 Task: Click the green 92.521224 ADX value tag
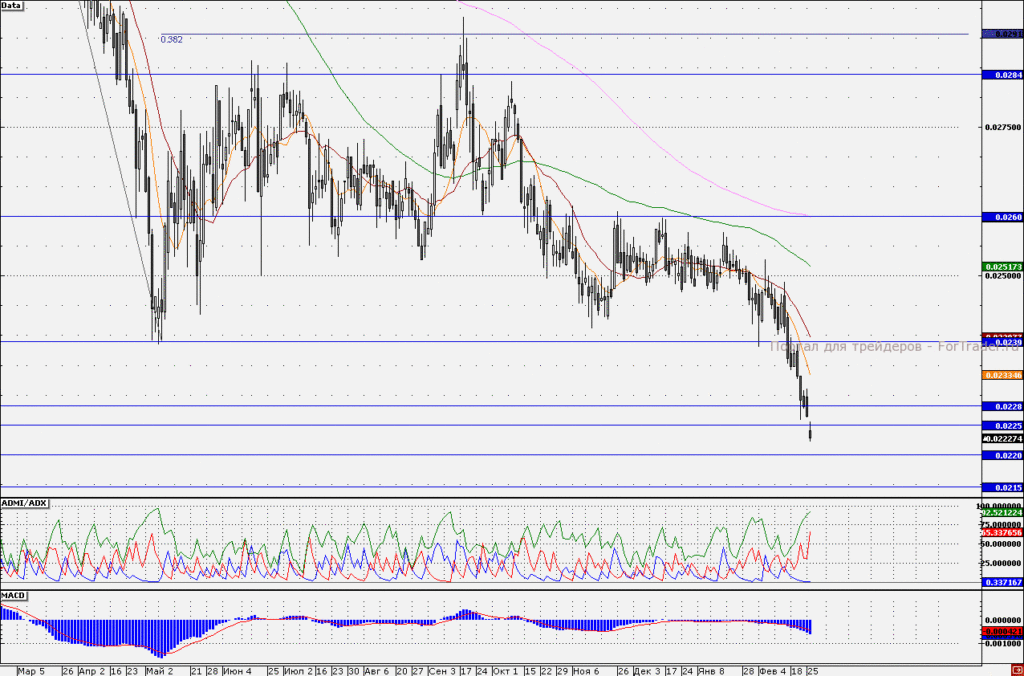click(1002, 513)
